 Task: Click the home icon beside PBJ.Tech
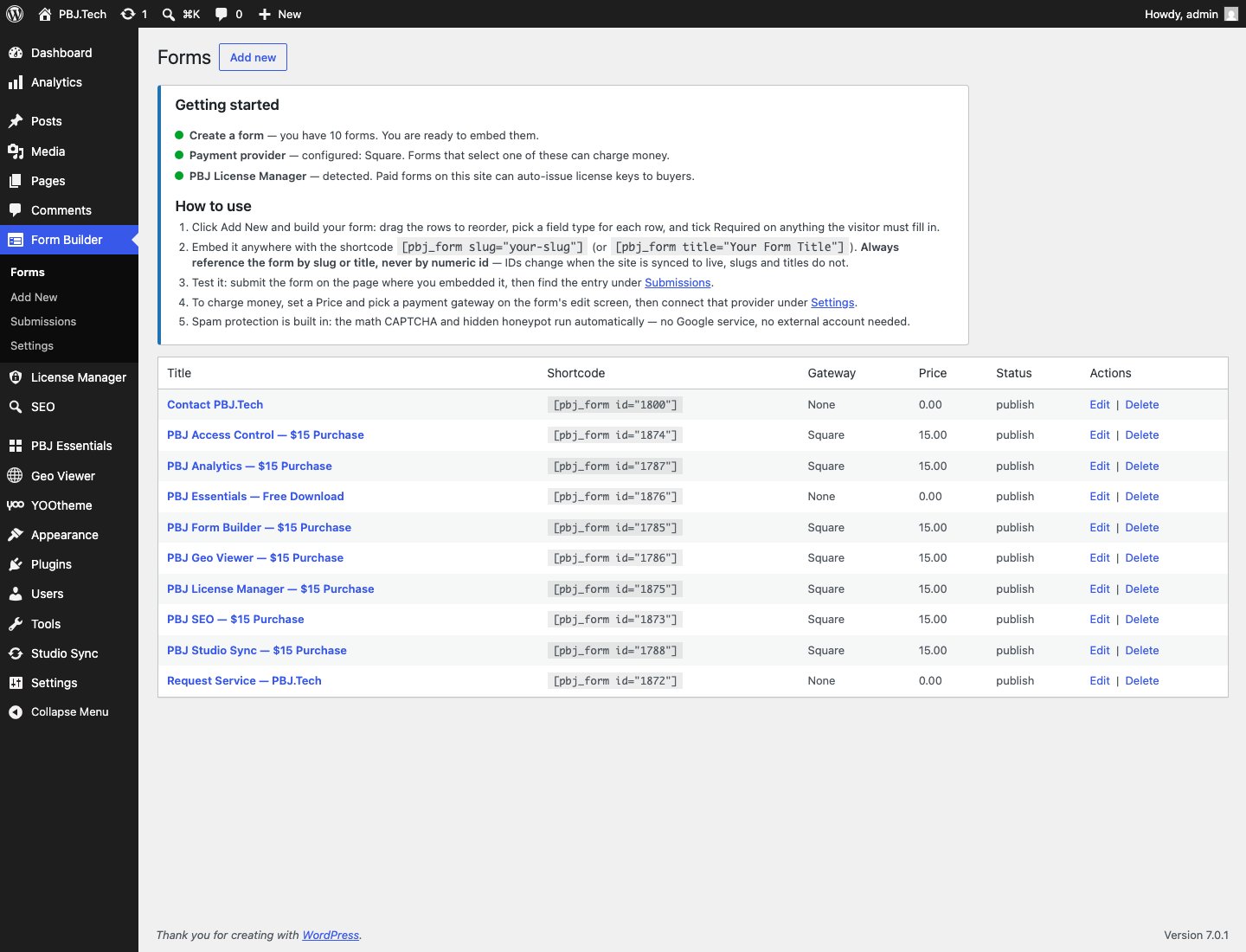pyautogui.click(x=45, y=14)
